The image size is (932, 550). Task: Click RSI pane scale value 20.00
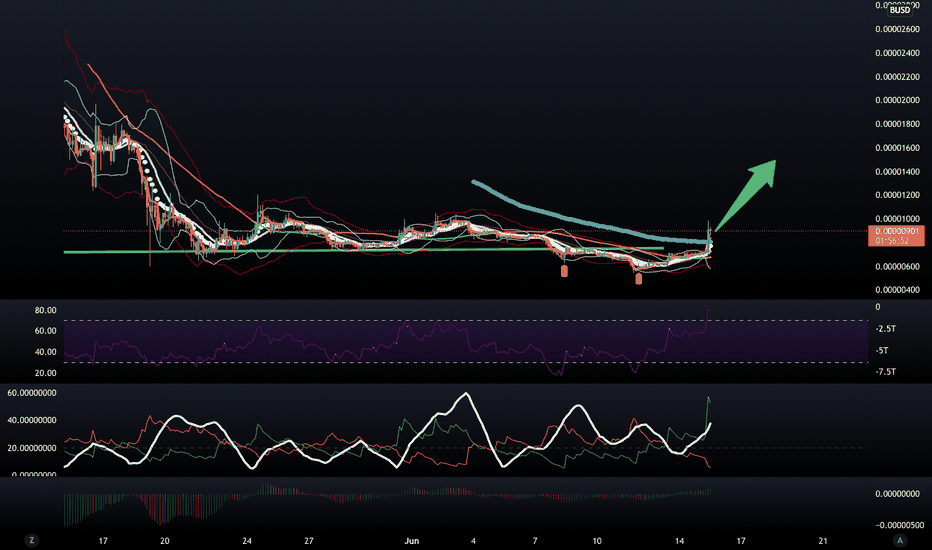(x=46, y=373)
